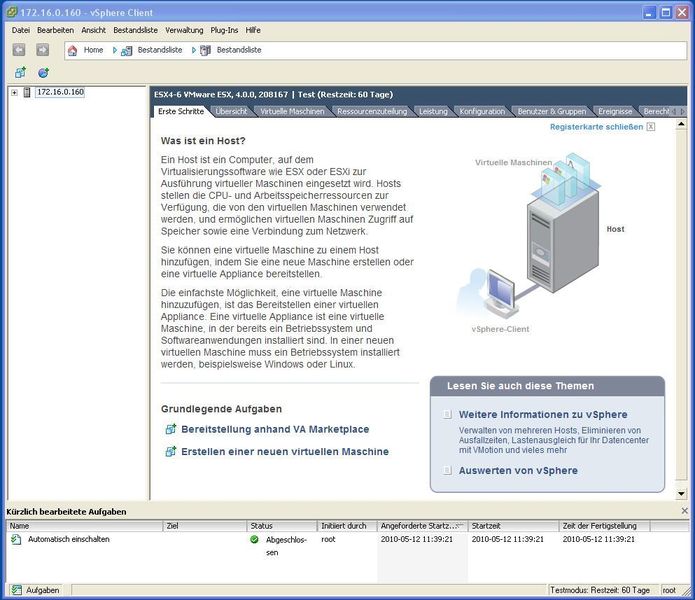Open Auswerten von vSphere link

coord(518,470)
